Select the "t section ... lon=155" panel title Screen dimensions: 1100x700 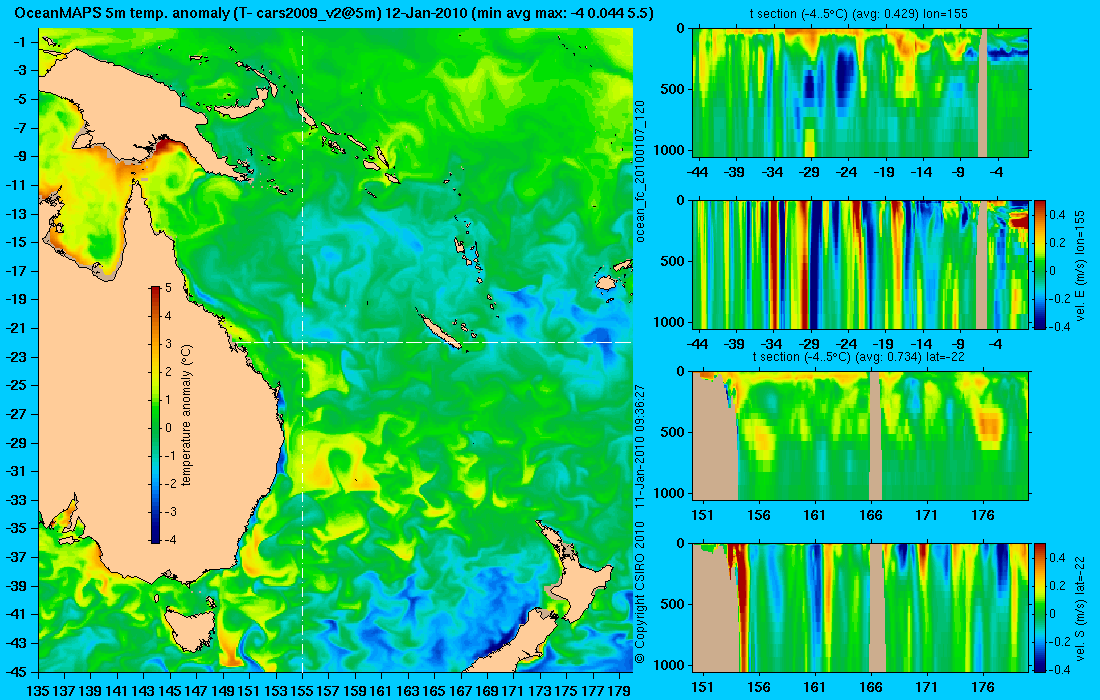pos(859,13)
